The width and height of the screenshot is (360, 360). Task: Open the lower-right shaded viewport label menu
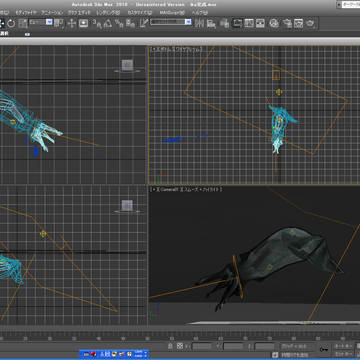coord(186,189)
